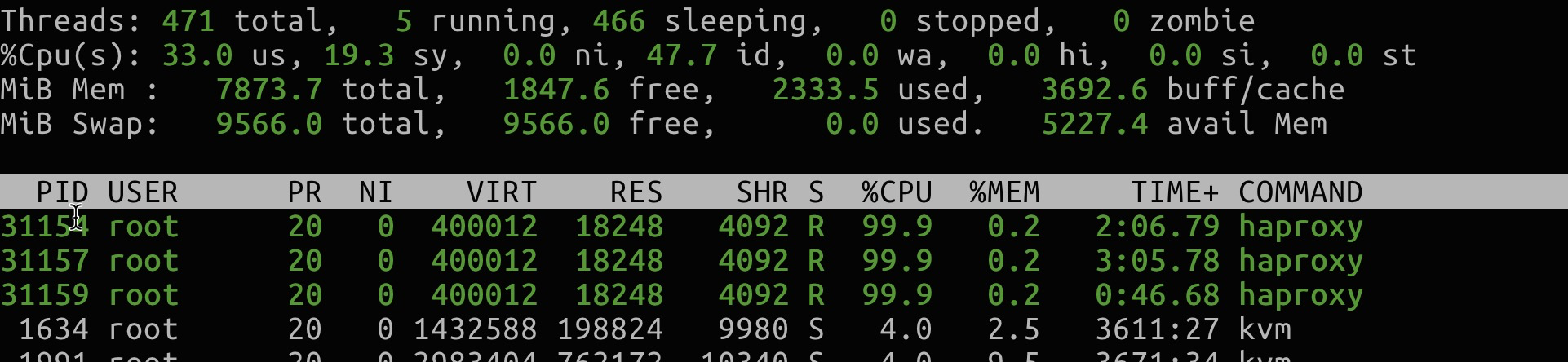Click the 3611:27 time value
The image size is (1568, 362).
(1157, 329)
